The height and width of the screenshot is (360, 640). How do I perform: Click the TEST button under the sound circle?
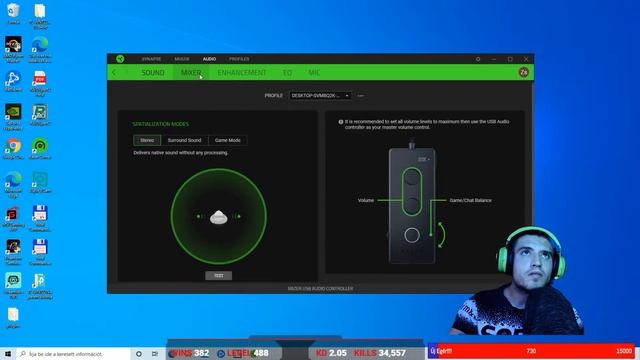(x=219, y=276)
